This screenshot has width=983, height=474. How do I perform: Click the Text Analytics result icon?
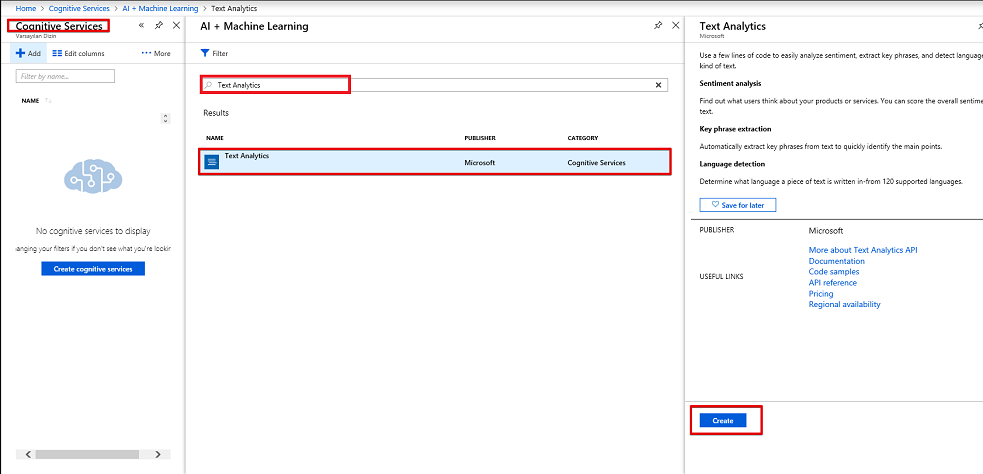tap(212, 162)
